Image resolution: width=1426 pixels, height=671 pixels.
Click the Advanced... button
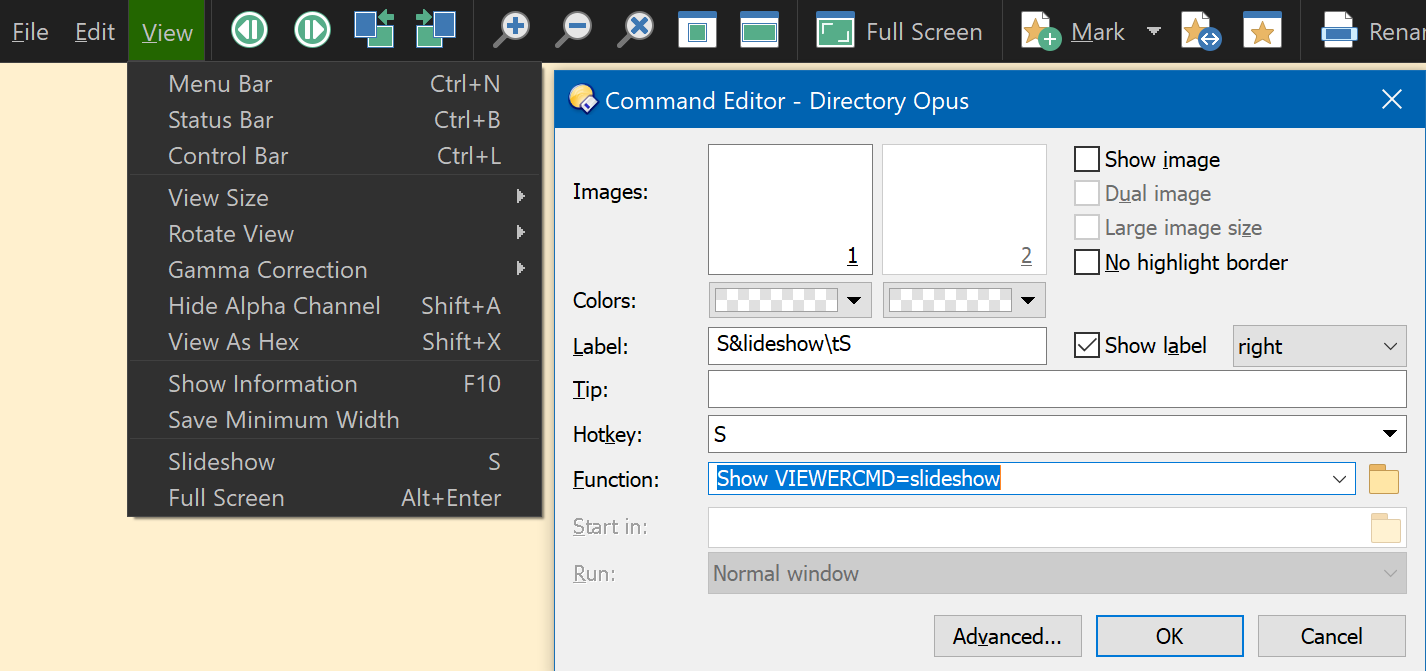point(1007,636)
